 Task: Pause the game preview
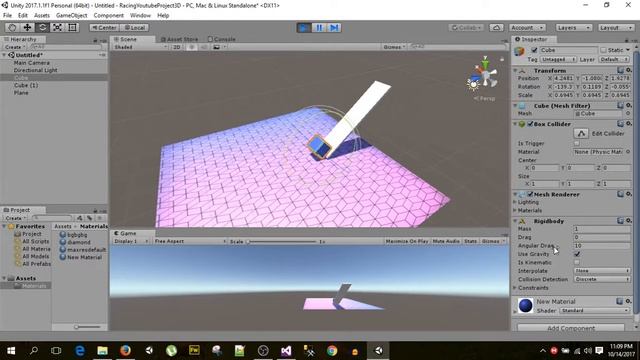point(319,27)
